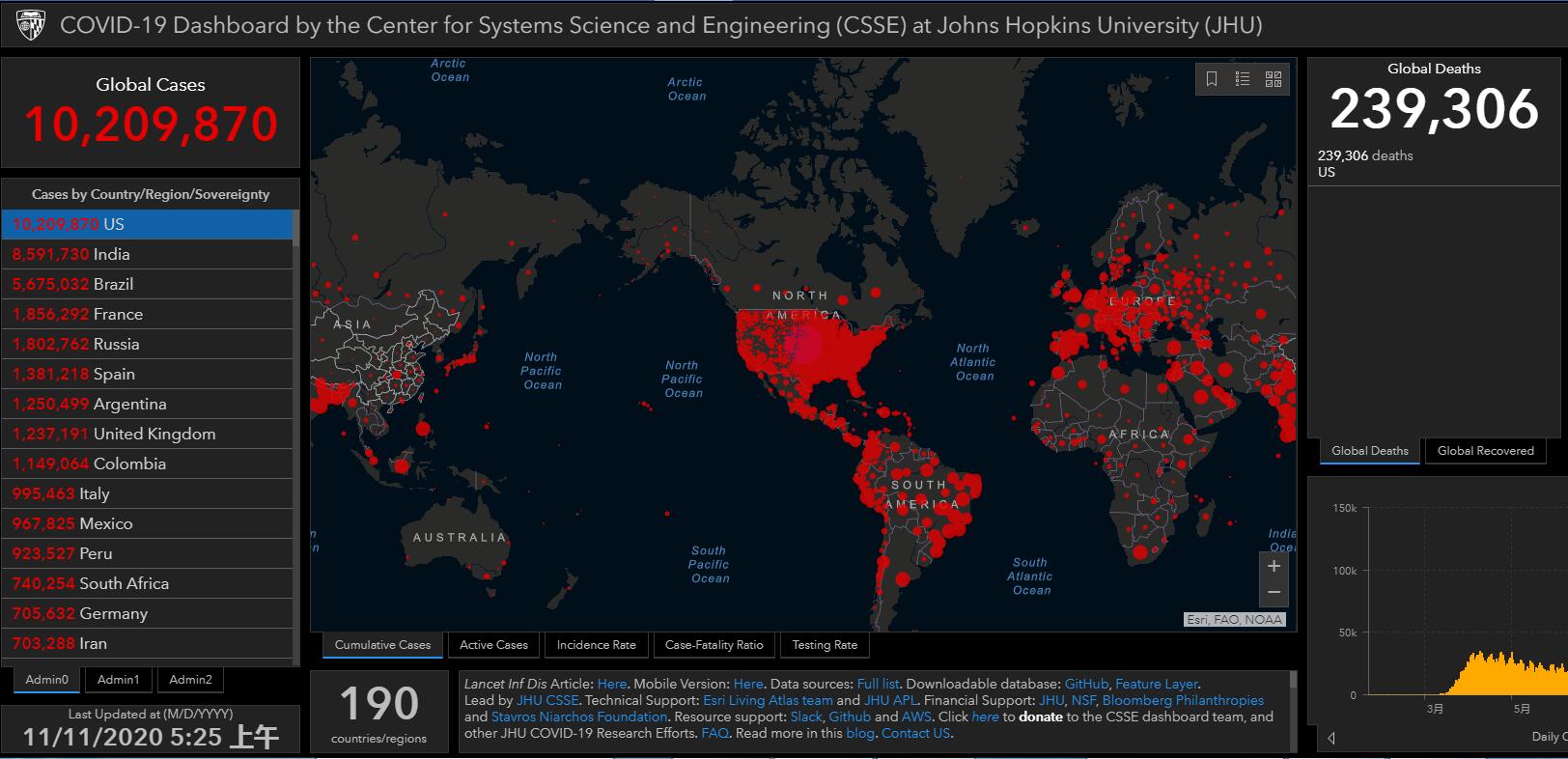This screenshot has height=759, width=1568.
Task: Zoom in on the map
Action: pyautogui.click(x=1274, y=566)
